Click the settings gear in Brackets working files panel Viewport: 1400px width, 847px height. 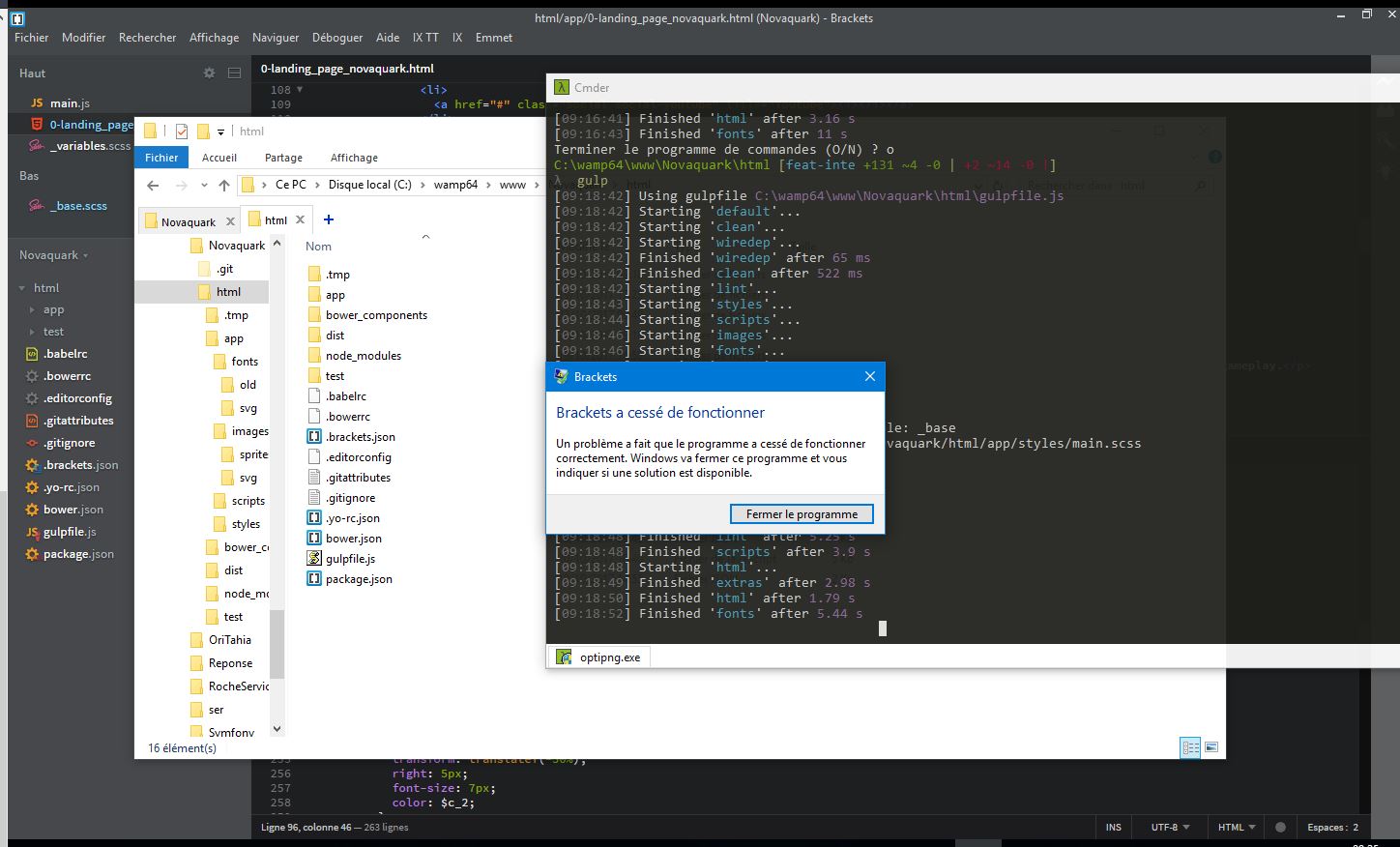tap(208, 73)
